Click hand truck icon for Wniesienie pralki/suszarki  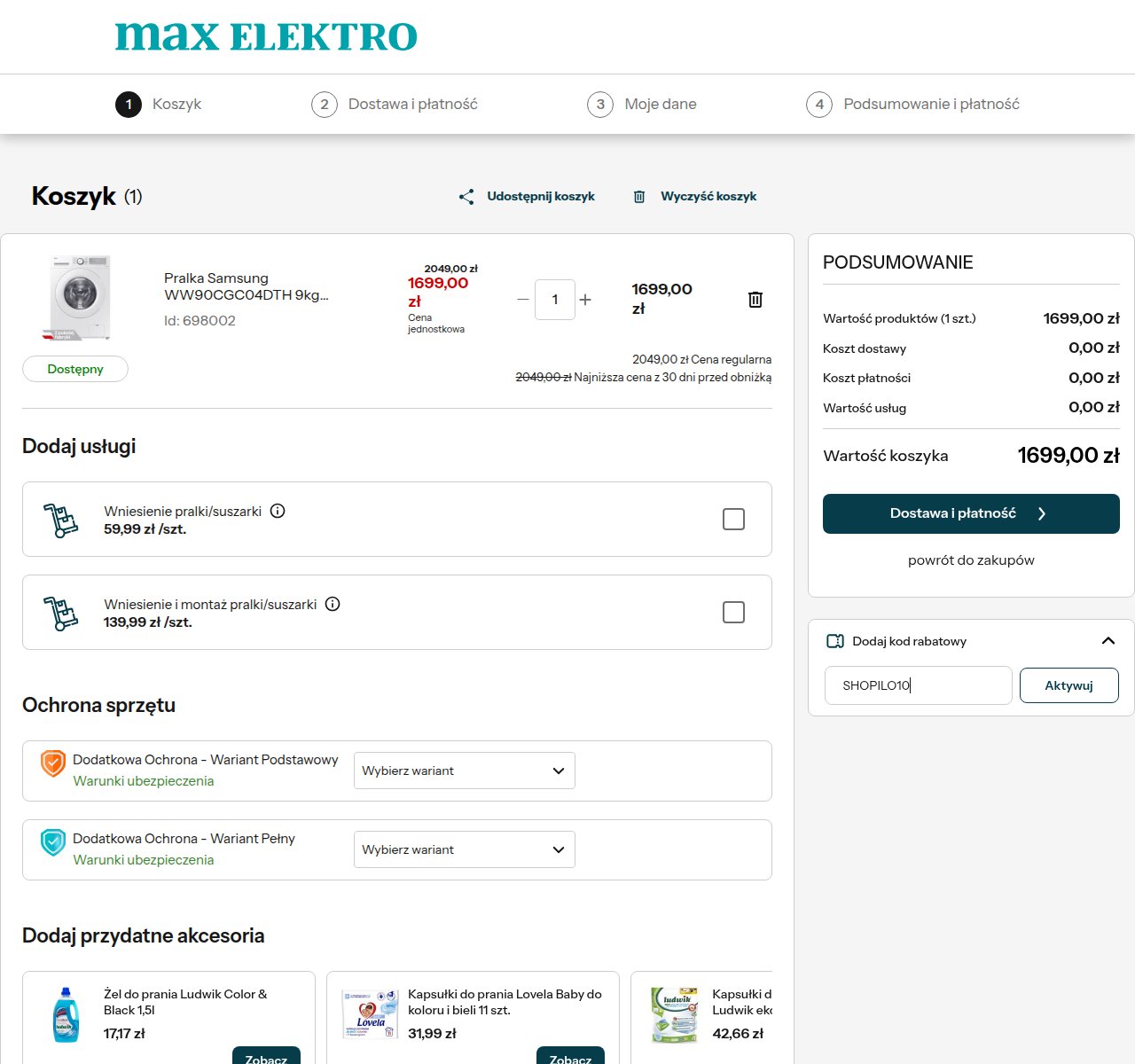[60, 520]
